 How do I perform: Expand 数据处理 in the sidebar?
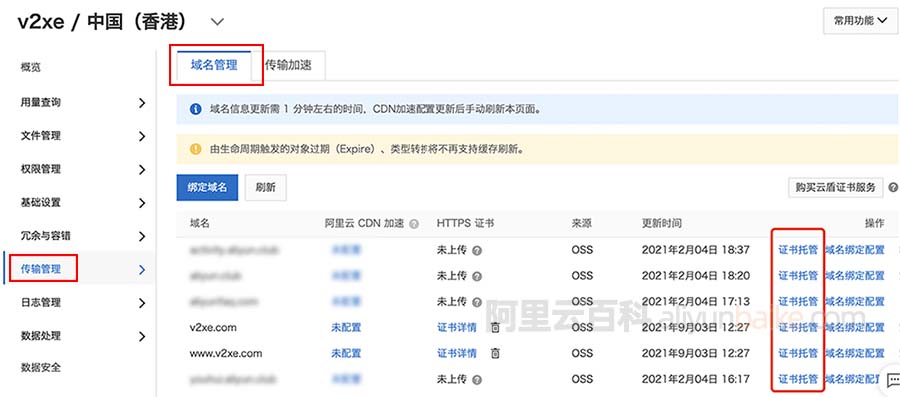tap(142, 336)
